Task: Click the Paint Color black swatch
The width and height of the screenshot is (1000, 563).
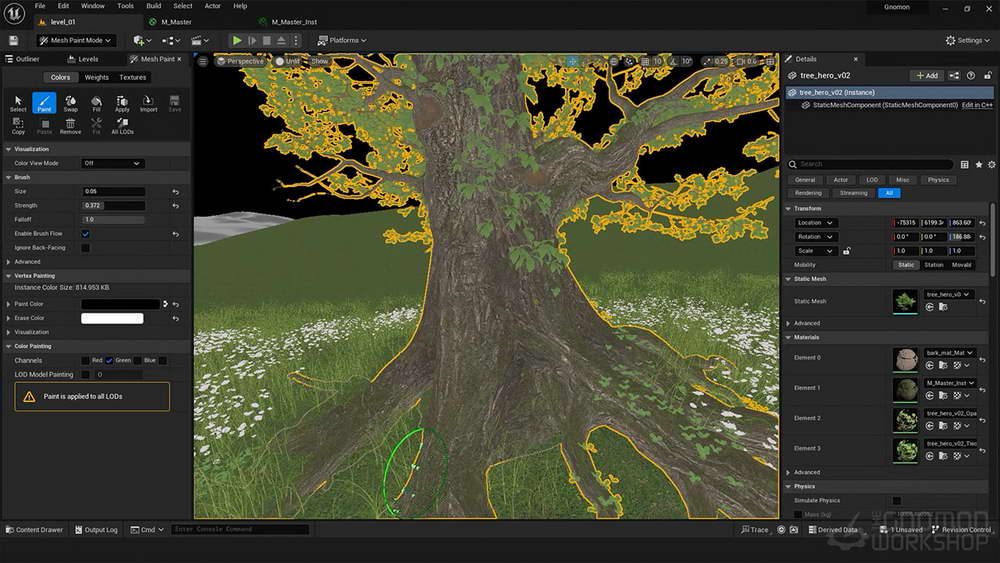Action: [119, 304]
